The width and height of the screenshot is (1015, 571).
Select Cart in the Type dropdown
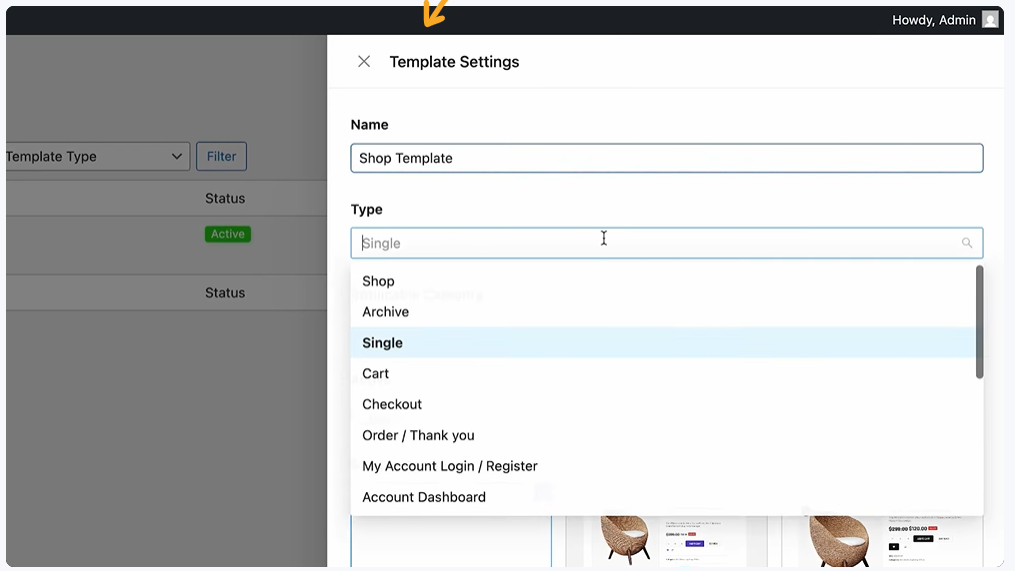375,374
